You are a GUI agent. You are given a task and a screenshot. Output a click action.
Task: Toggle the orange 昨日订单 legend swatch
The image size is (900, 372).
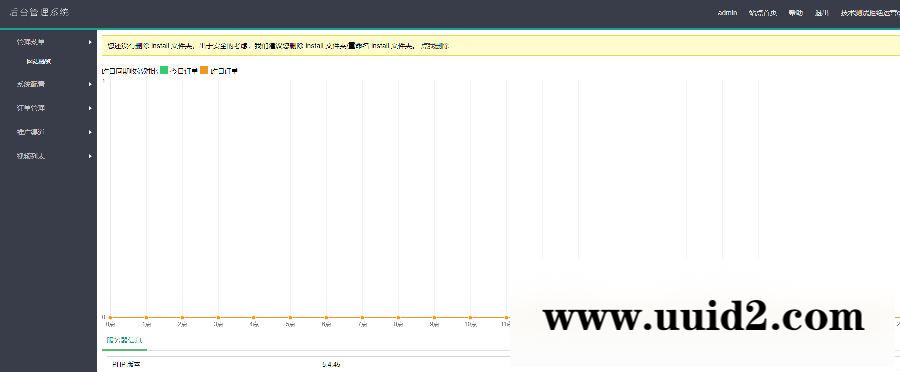pyautogui.click(x=204, y=71)
